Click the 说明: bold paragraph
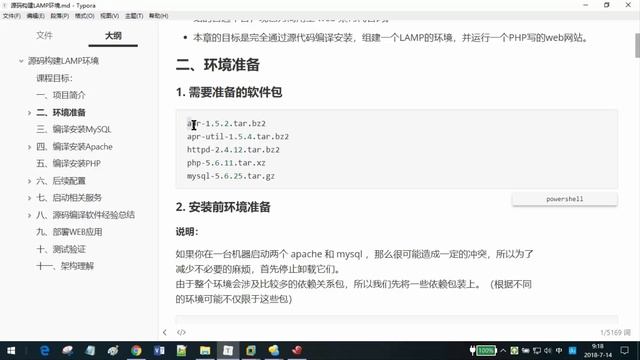Screen dimensions: 640x360 pyautogui.click(x=187, y=232)
